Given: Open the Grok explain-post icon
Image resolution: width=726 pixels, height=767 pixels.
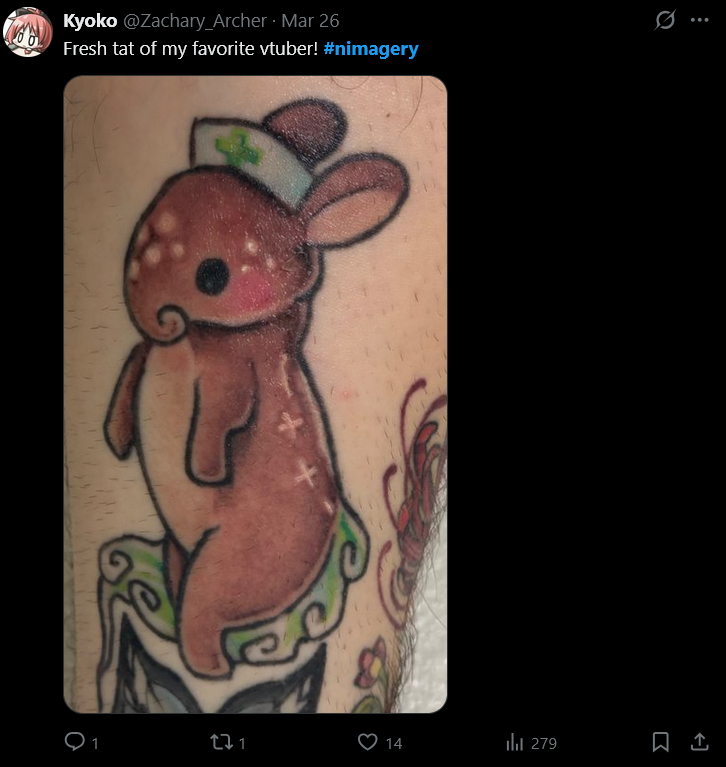Looking at the screenshot, I should [x=665, y=20].
